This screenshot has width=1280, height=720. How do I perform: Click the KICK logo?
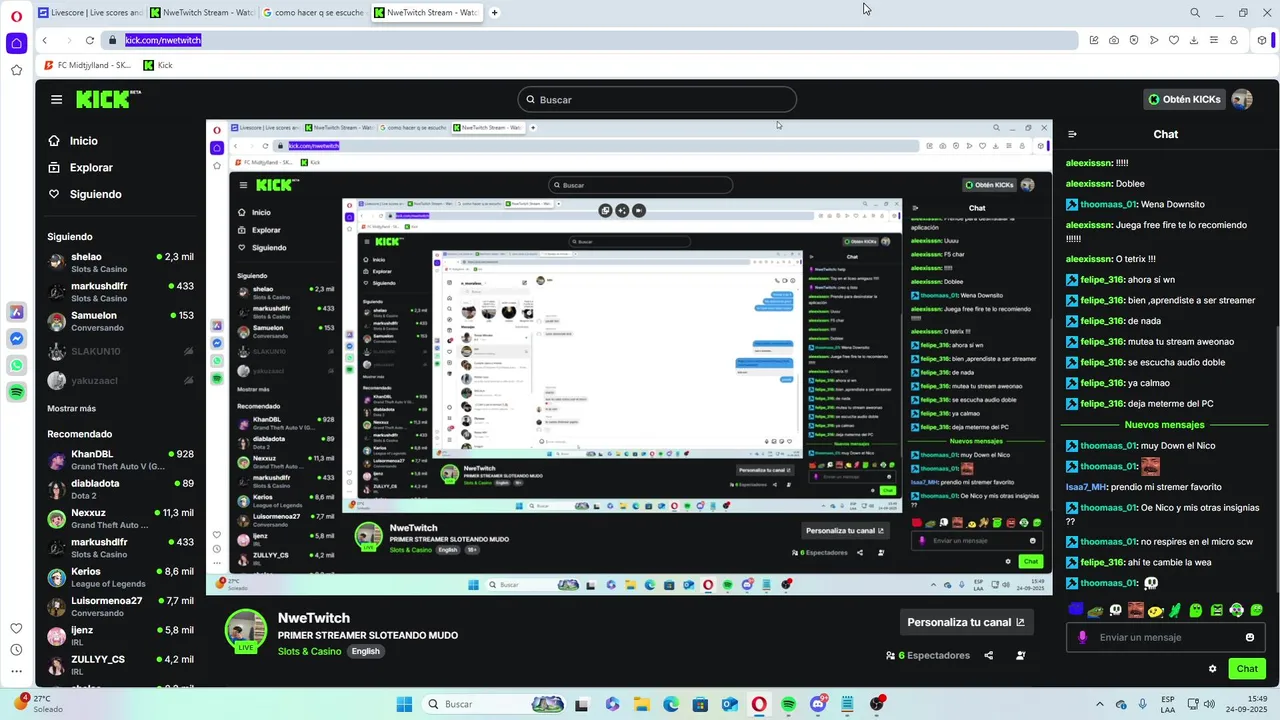click(108, 99)
